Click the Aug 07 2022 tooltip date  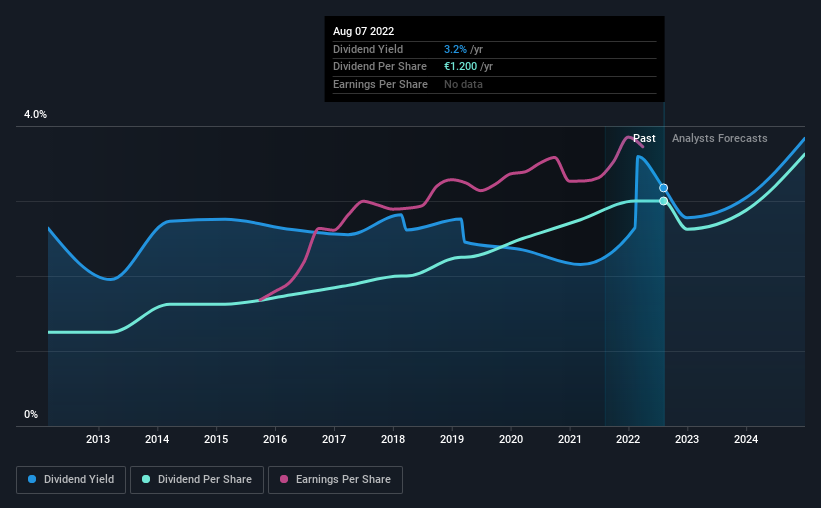pos(363,31)
